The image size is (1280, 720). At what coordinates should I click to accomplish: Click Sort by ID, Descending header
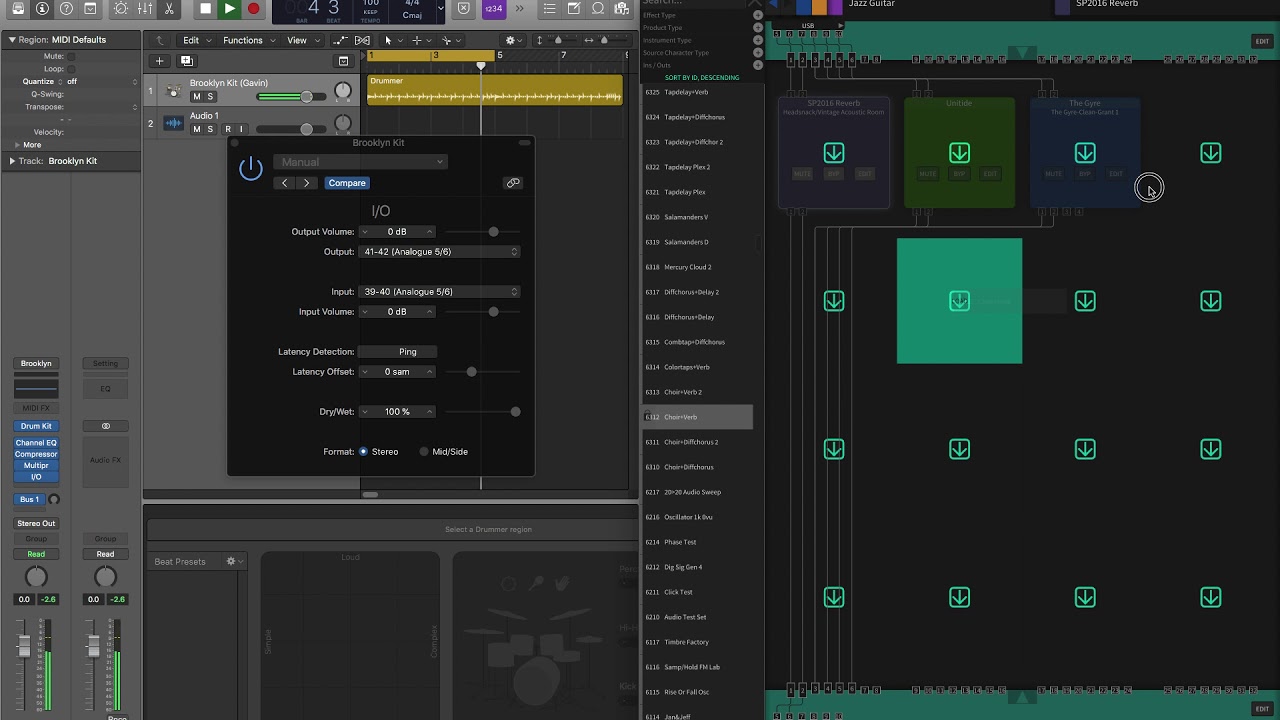(x=702, y=78)
